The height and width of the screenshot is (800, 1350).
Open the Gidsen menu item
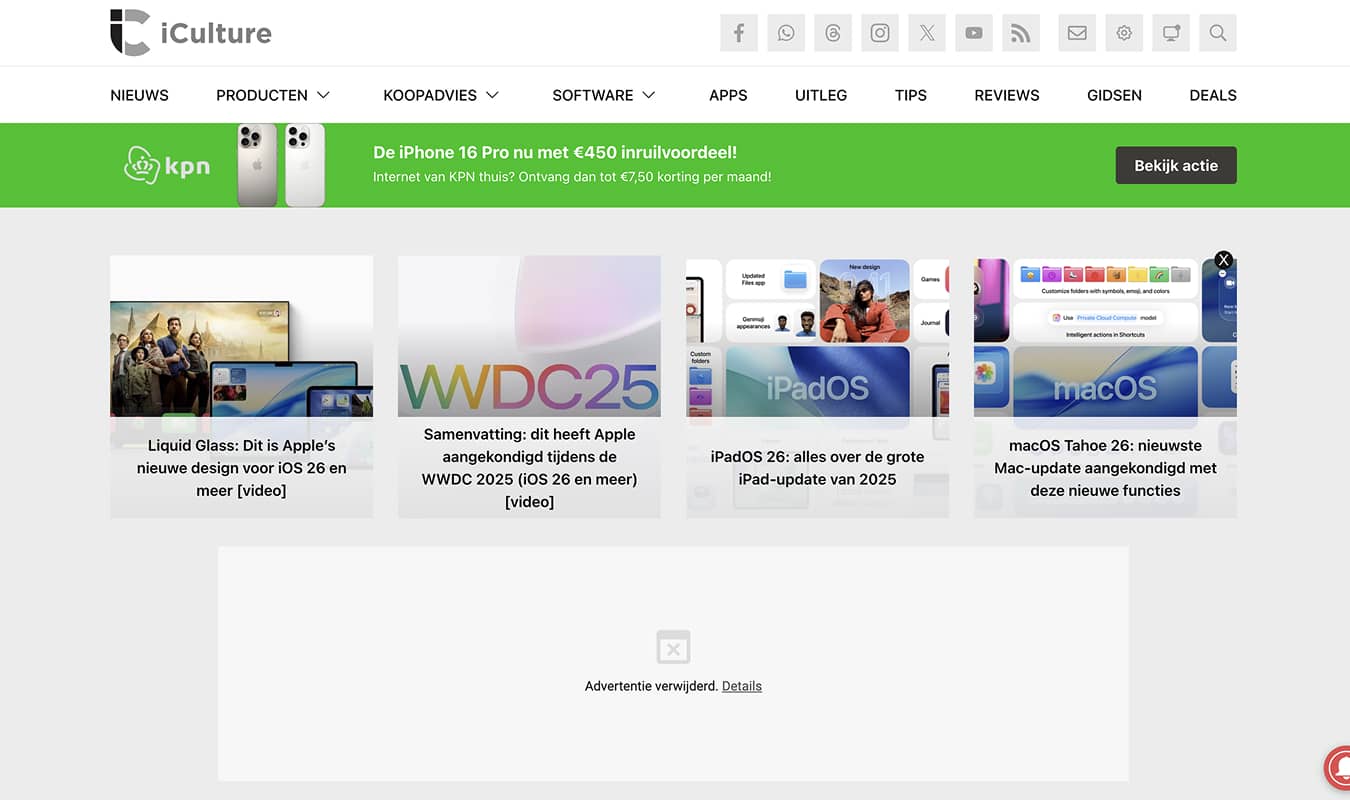(x=1114, y=95)
